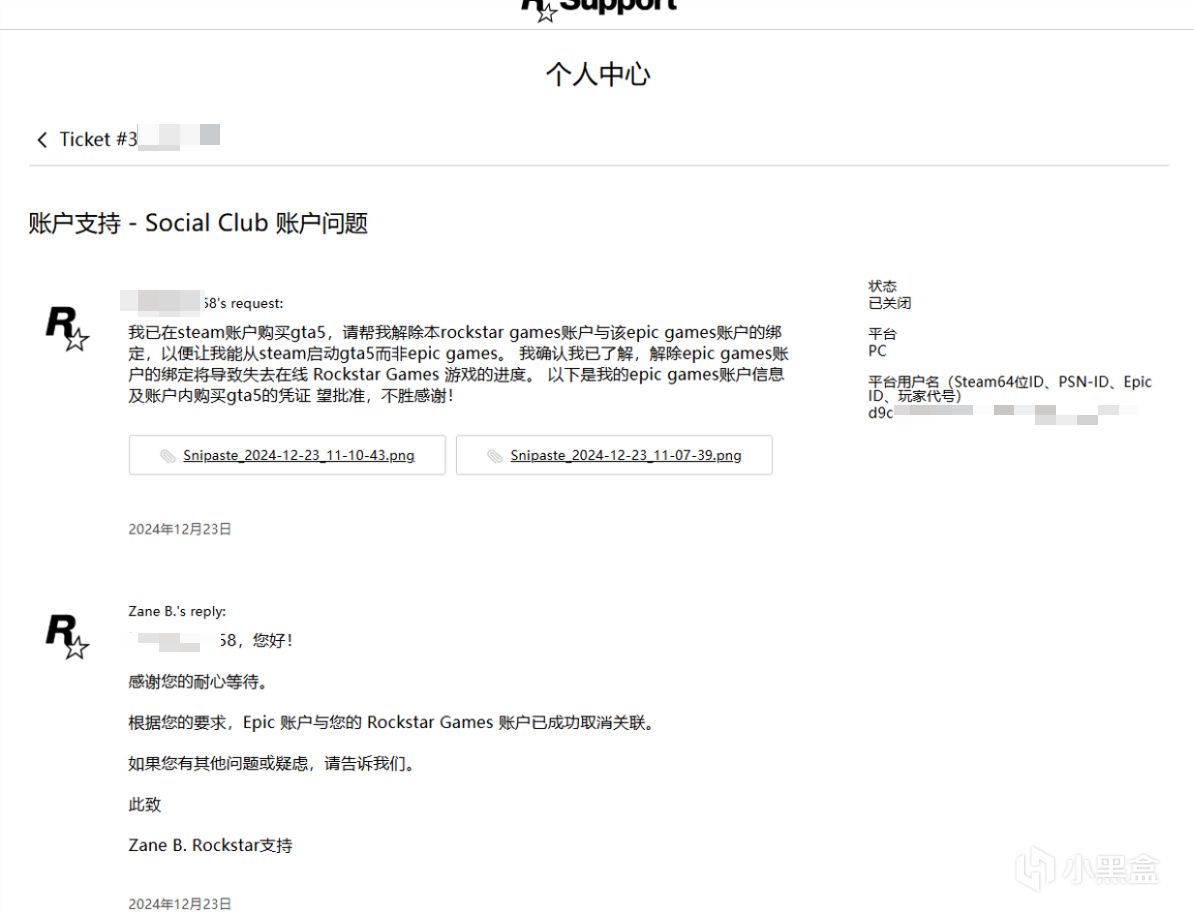Click the reply date at the bottom
This screenshot has width=1194, height=914.
[x=180, y=904]
